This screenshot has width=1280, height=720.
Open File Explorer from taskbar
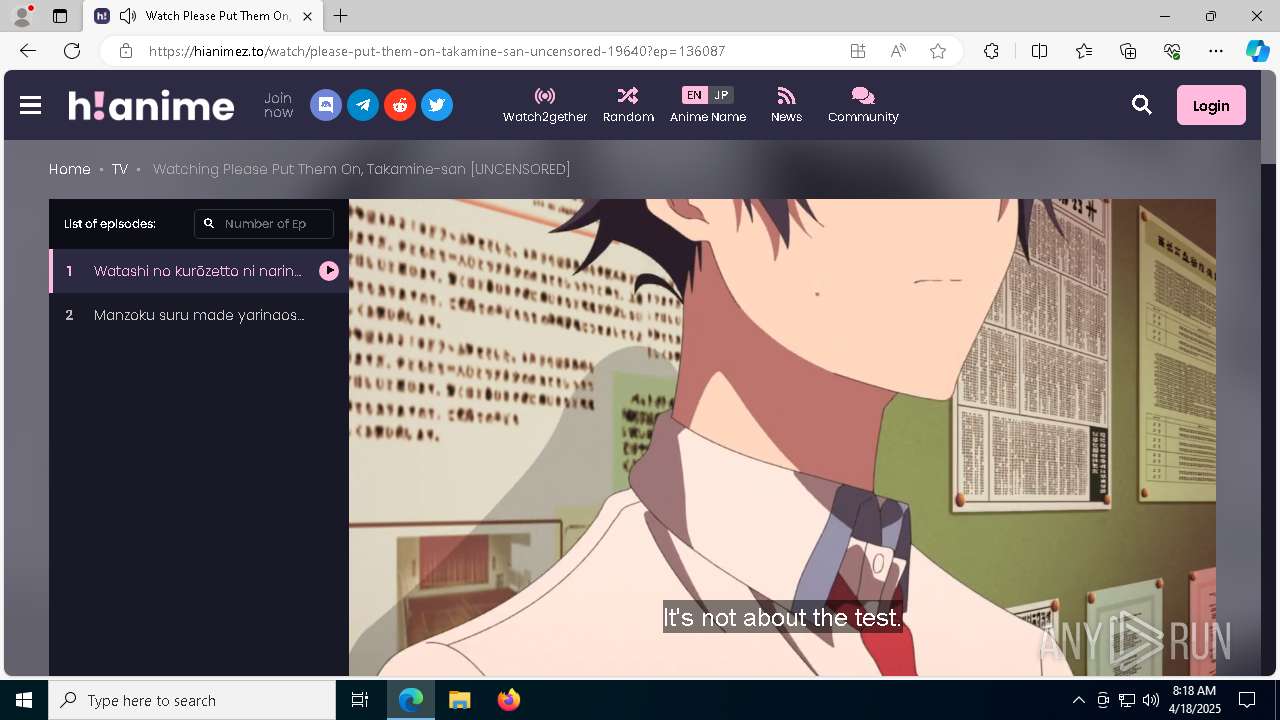click(x=459, y=700)
